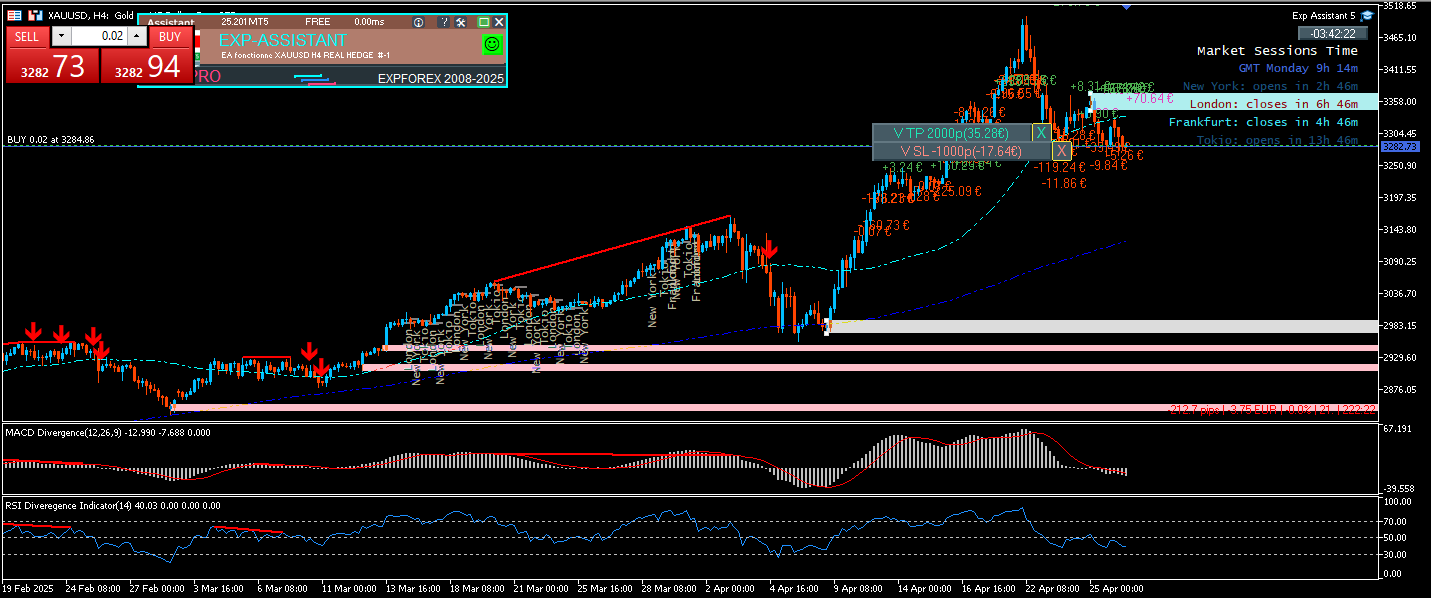Viewport: 1431px width, 598px height.
Task: Decrease the lot volume with the down arrow
Action: pyautogui.click(x=60, y=36)
